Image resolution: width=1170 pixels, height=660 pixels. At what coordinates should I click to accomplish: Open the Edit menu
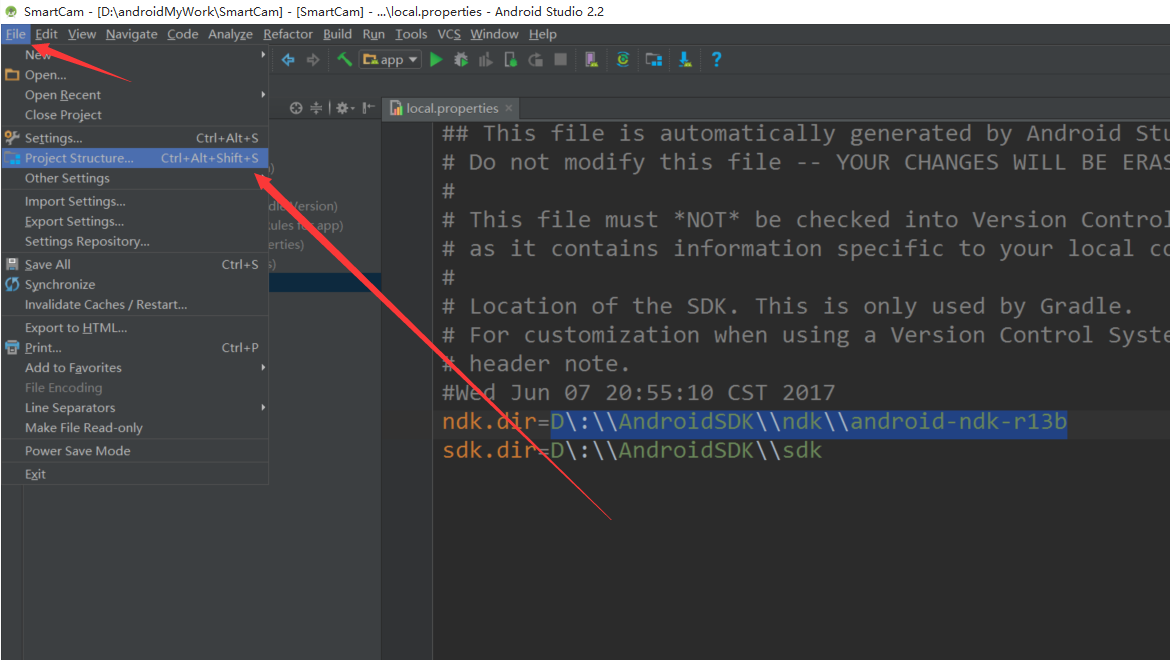click(46, 34)
